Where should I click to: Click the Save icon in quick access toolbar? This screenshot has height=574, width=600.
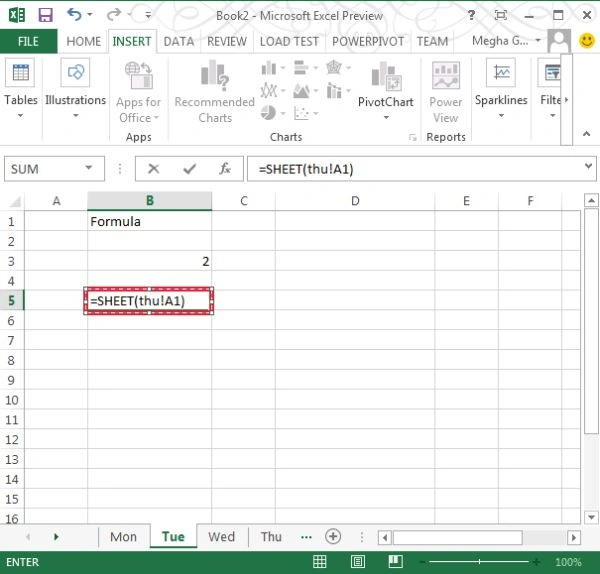coord(46,15)
